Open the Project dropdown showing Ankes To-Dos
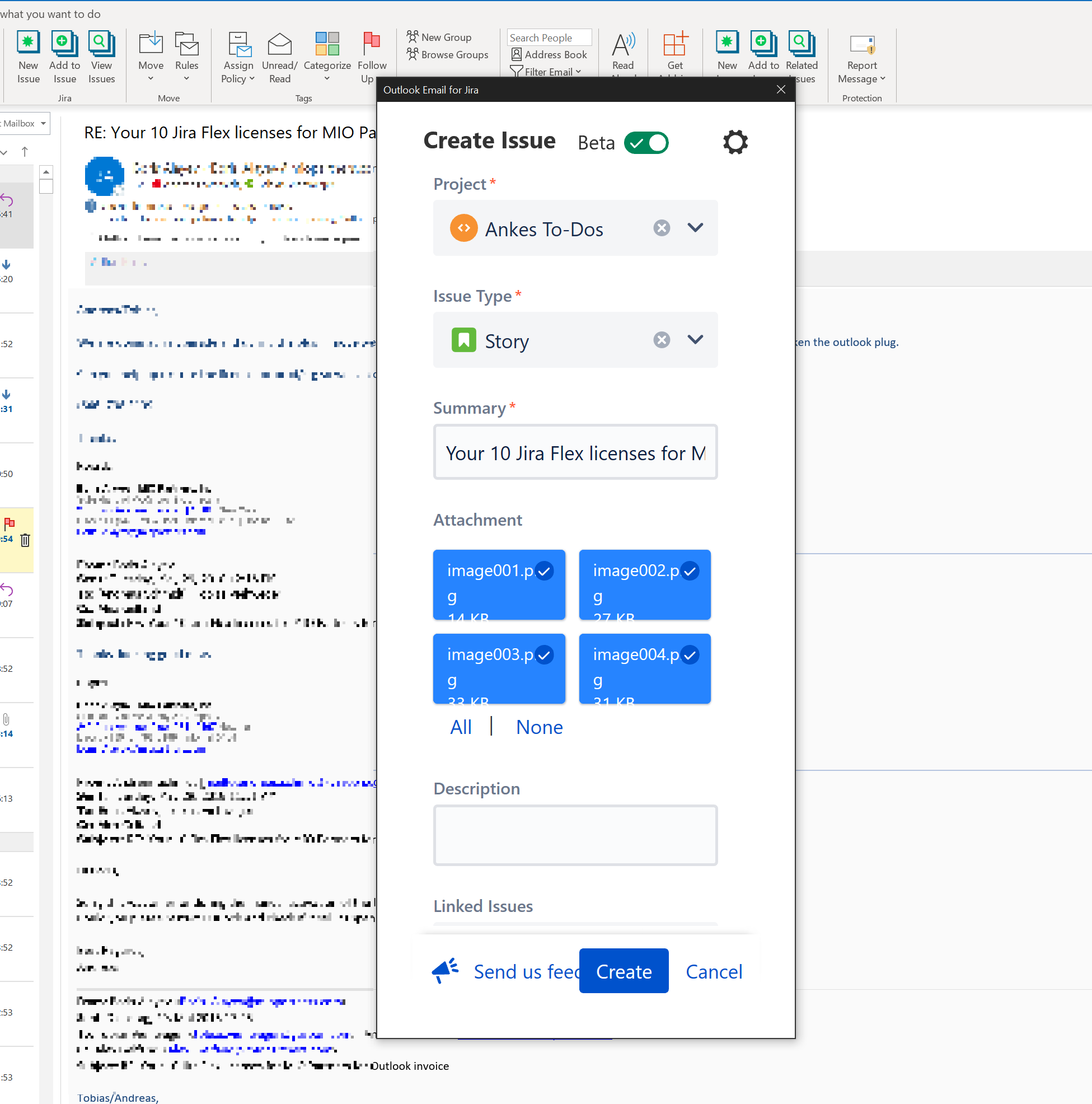Viewport: 1092px width, 1104px height. pos(695,227)
